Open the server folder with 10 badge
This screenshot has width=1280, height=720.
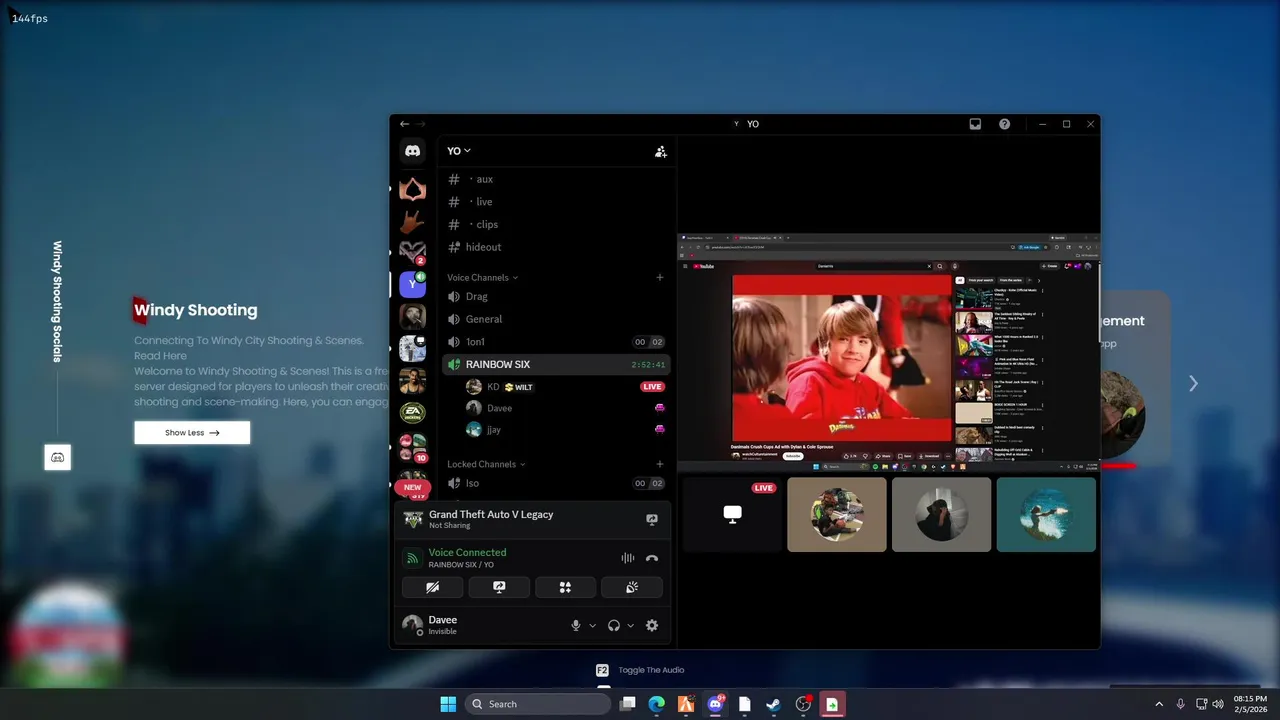tap(412, 446)
